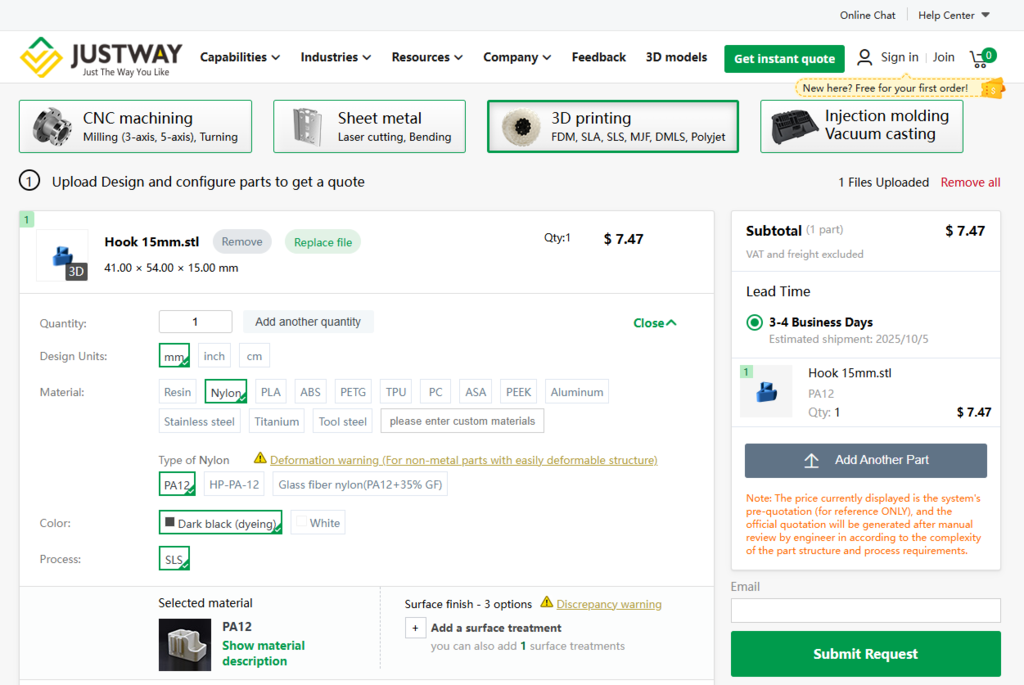
Task: Click the user account icon
Action: (x=865, y=58)
